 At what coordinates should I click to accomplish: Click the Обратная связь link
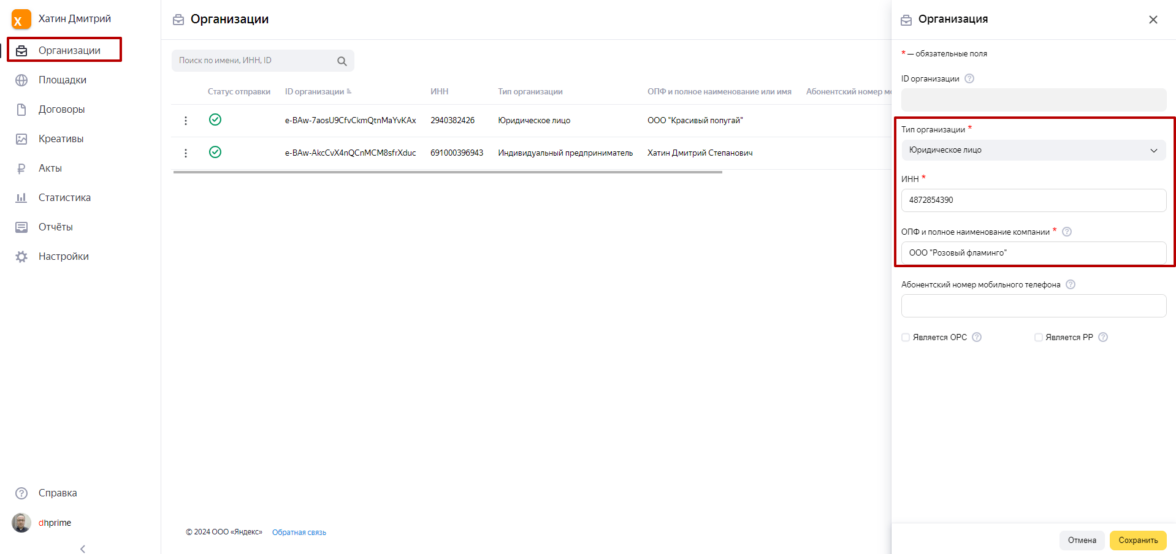point(299,532)
